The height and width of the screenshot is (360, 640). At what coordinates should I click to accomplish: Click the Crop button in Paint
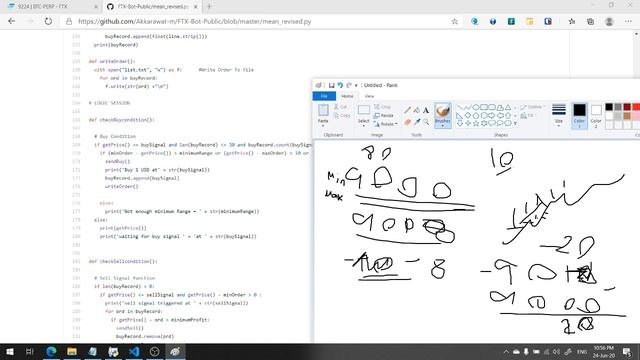pos(382,107)
